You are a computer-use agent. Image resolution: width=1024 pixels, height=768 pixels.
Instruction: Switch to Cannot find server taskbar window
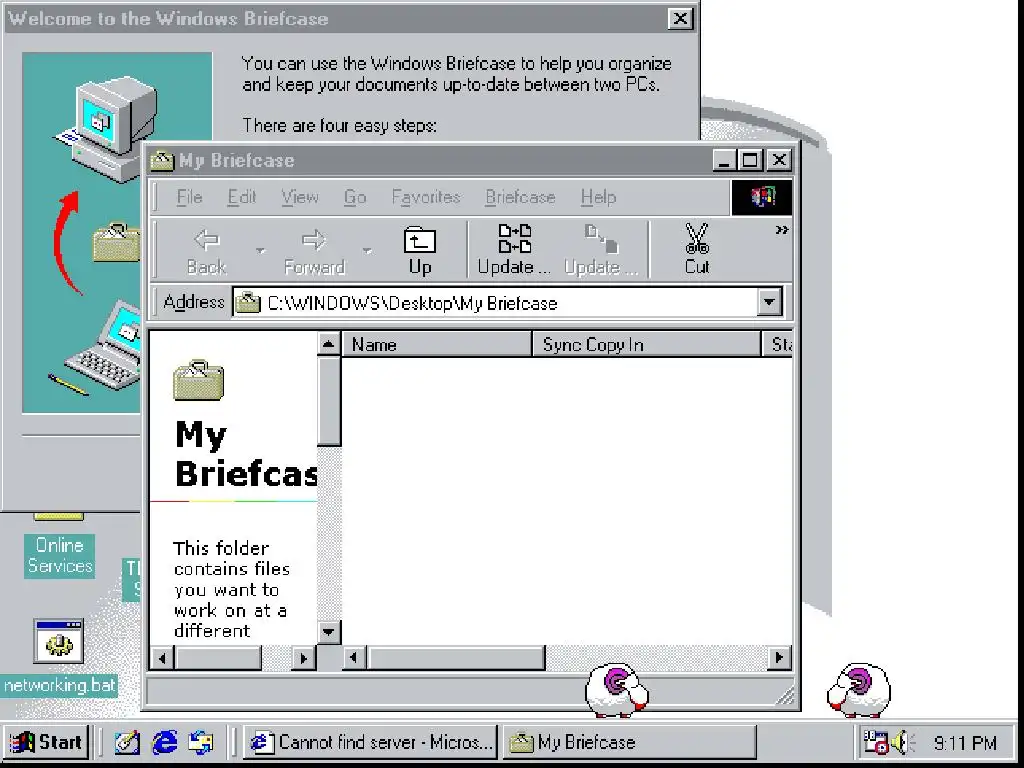[370, 743]
